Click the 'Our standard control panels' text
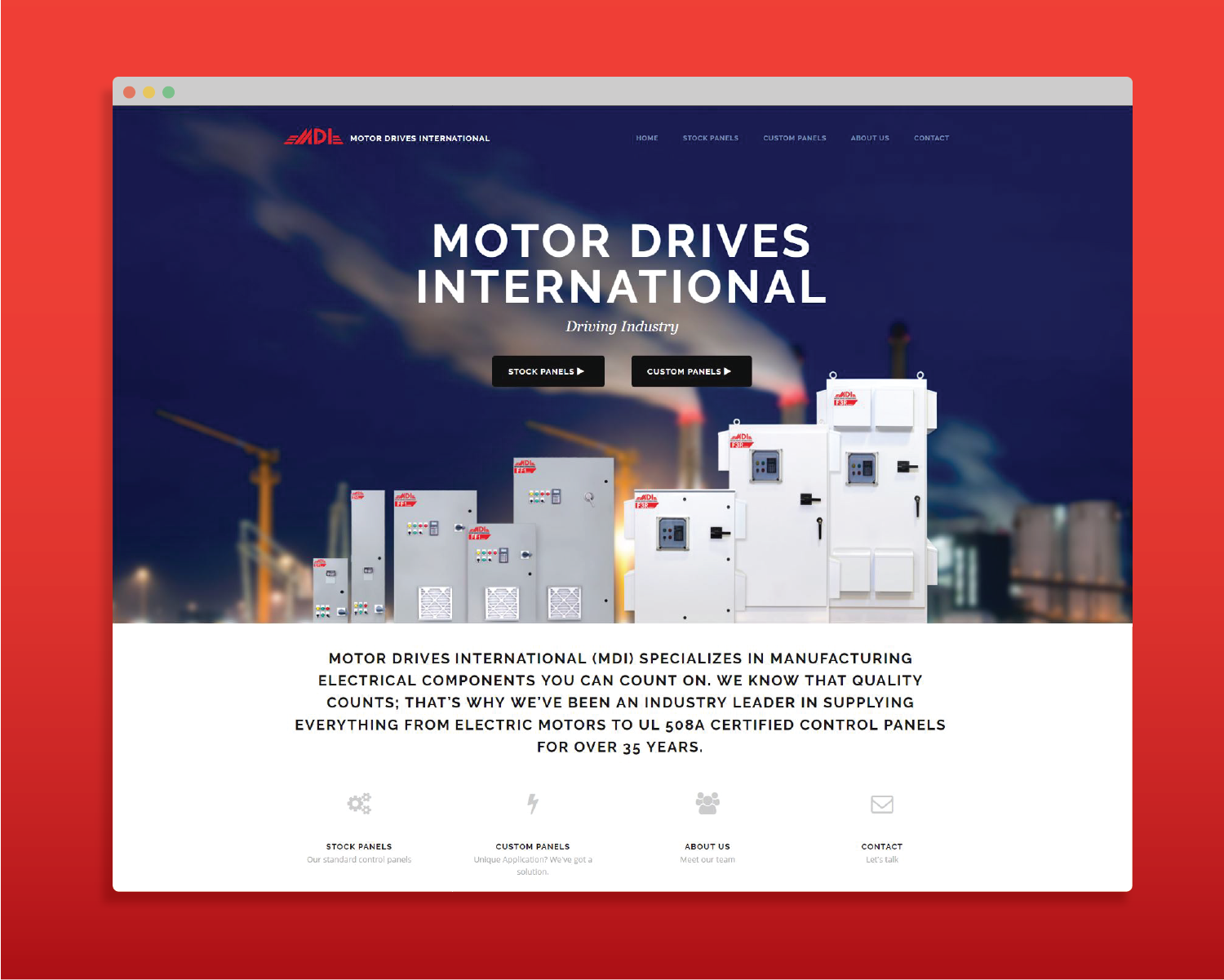 coord(359,859)
